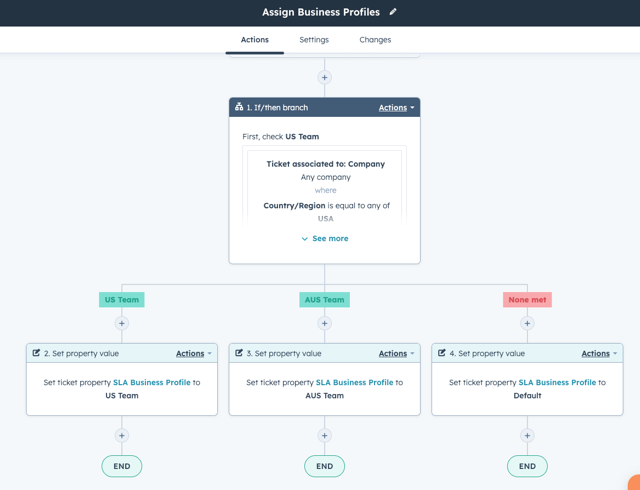
Task: Switch to the Changes tab
Action: (375, 40)
